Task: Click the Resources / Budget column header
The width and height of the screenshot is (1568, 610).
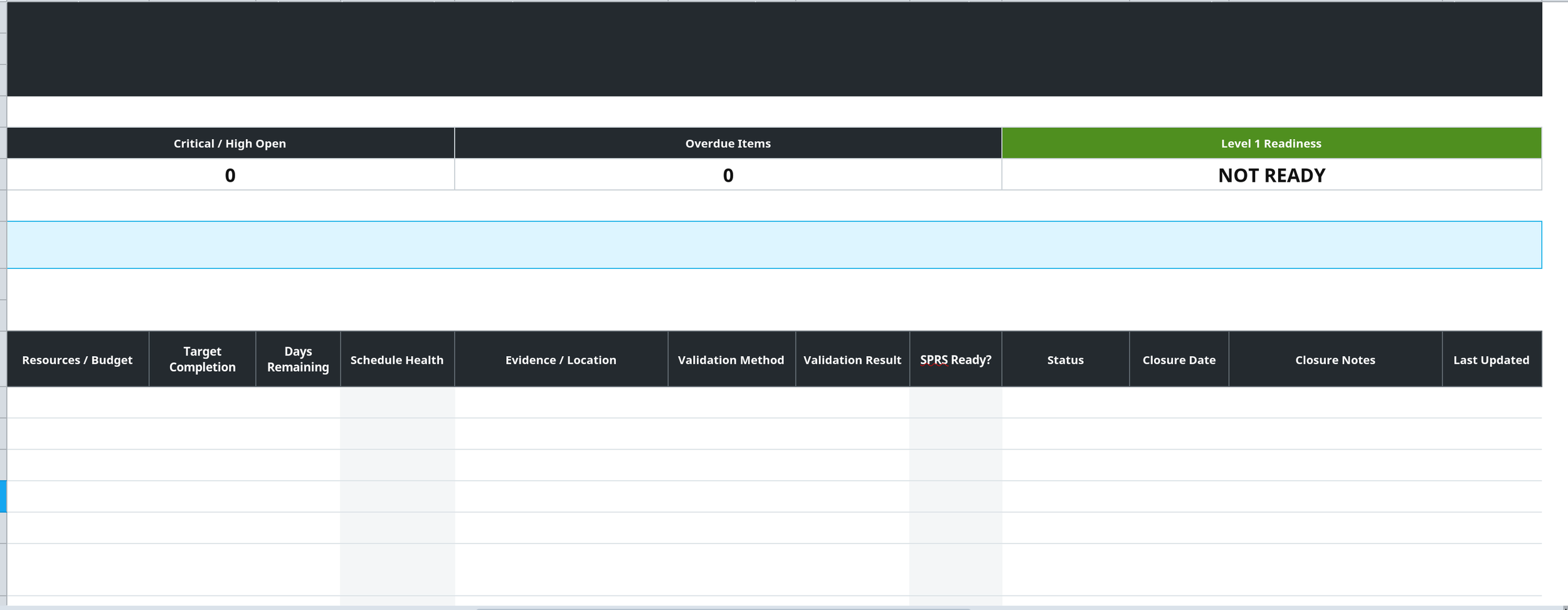Action: [x=78, y=359]
